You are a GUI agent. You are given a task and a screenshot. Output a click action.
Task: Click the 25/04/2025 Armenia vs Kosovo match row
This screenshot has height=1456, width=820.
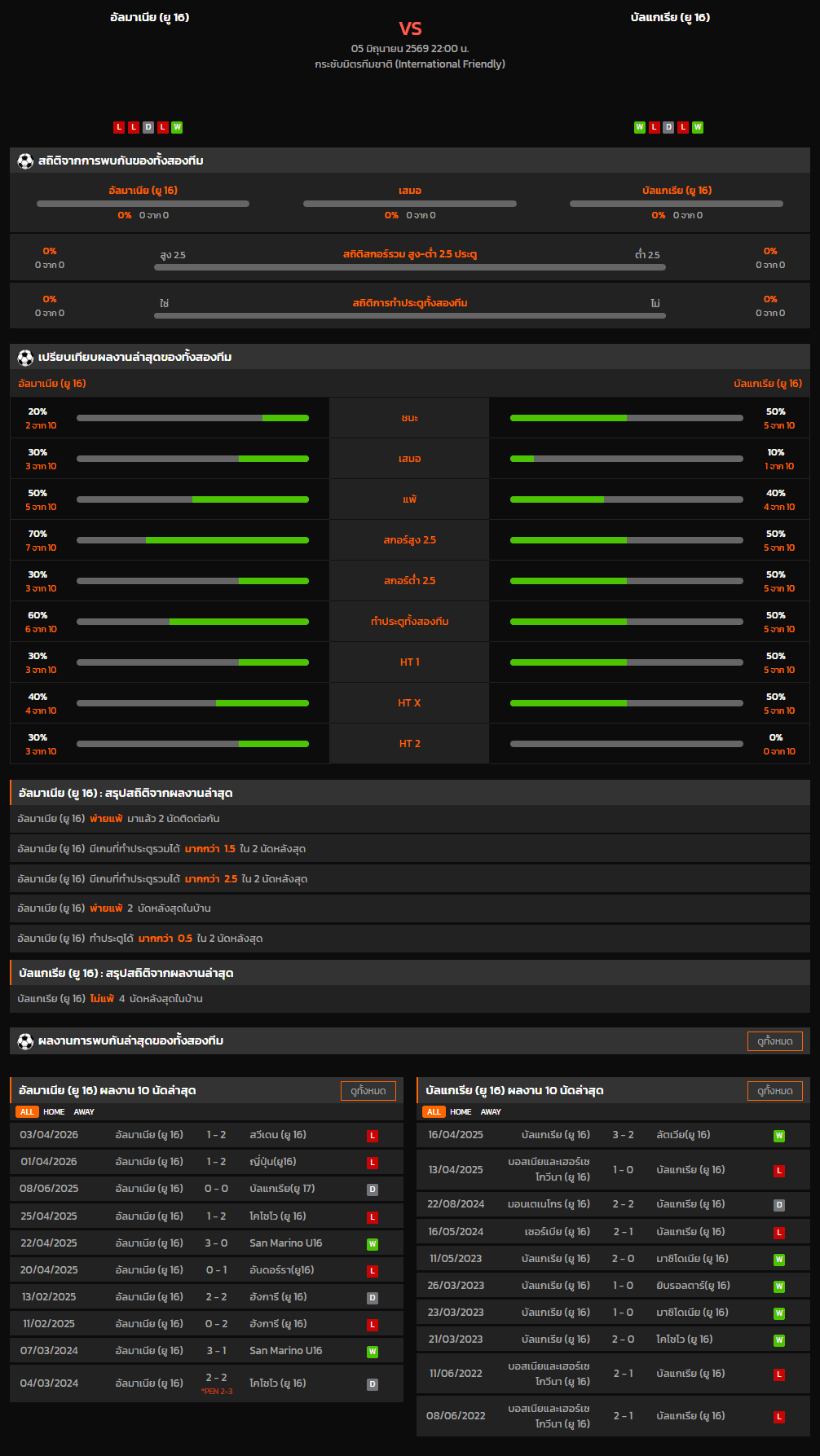click(206, 1216)
